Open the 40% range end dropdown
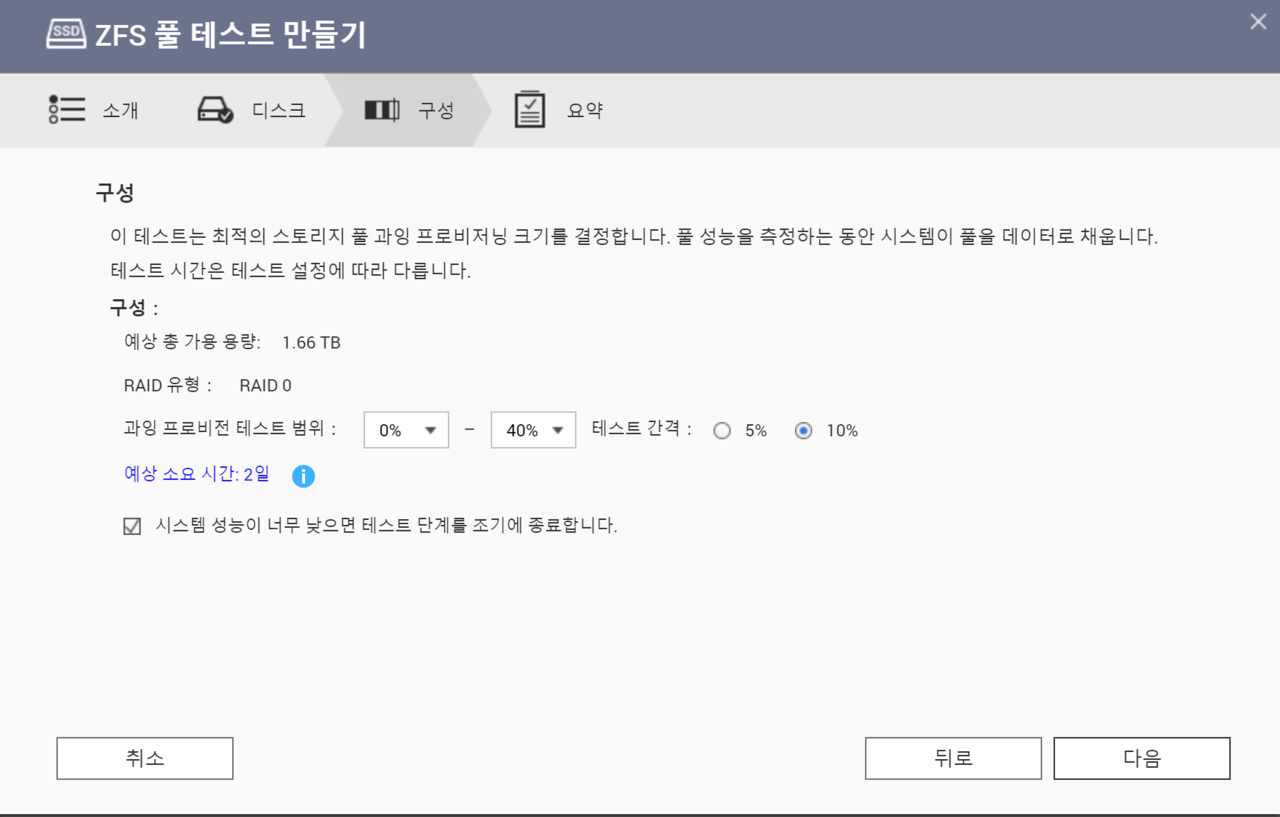This screenshot has height=817, width=1280. coord(533,430)
